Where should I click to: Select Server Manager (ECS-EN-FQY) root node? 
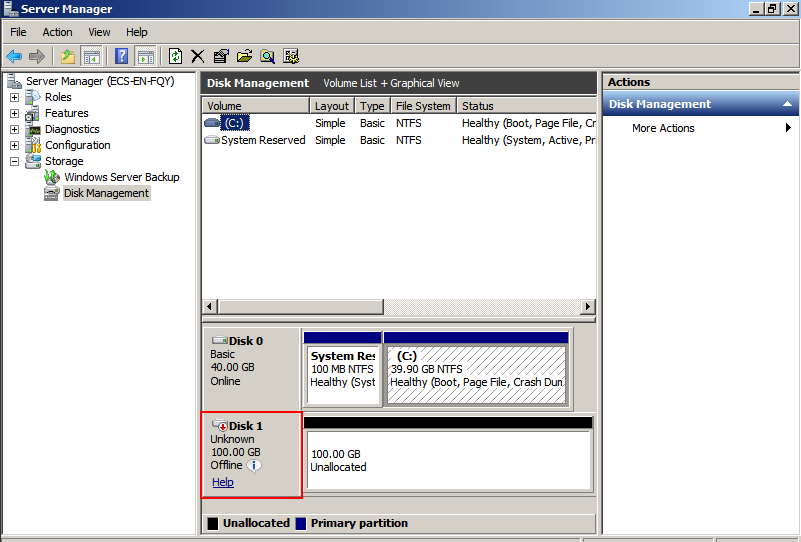click(100, 81)
